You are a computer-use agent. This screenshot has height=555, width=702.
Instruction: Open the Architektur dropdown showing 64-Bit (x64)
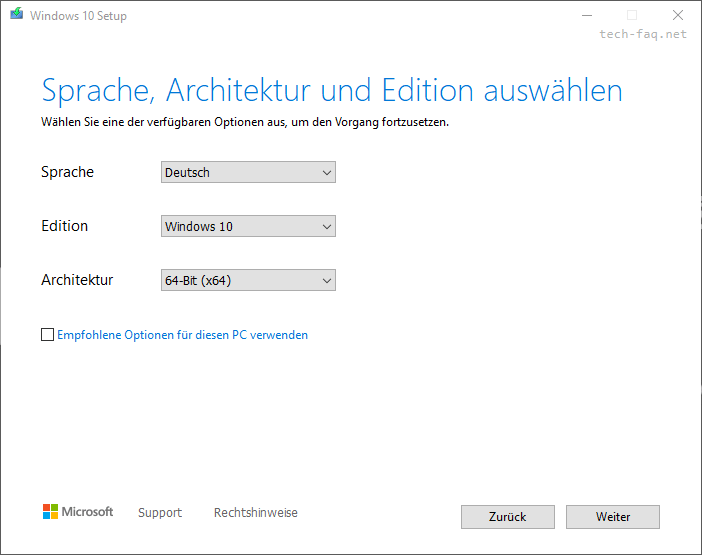(248, 281)
